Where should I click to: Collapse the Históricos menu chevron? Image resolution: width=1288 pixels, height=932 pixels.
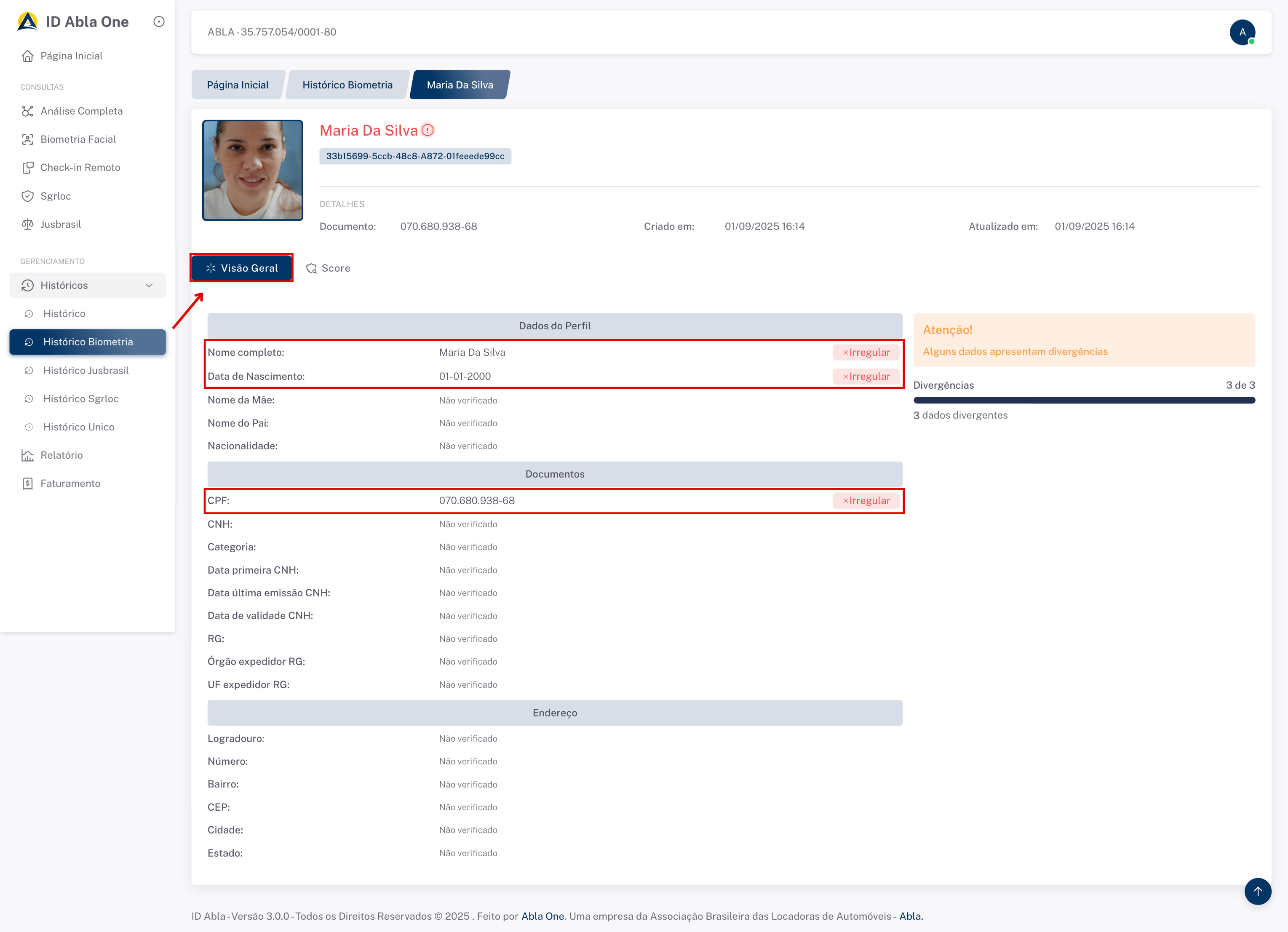click(x=149, y=285)
